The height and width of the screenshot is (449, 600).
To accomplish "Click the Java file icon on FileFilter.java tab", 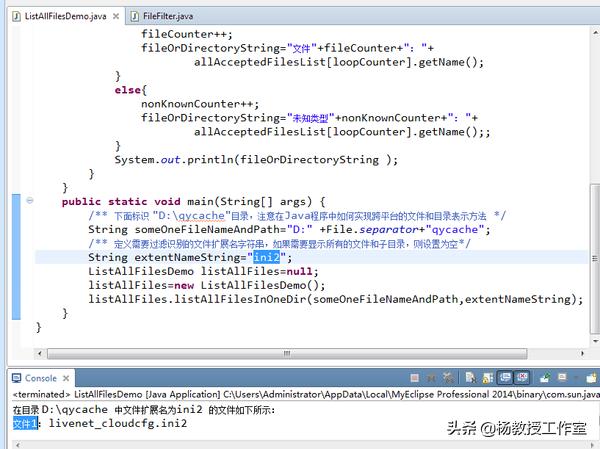I will tap(134, 16).
